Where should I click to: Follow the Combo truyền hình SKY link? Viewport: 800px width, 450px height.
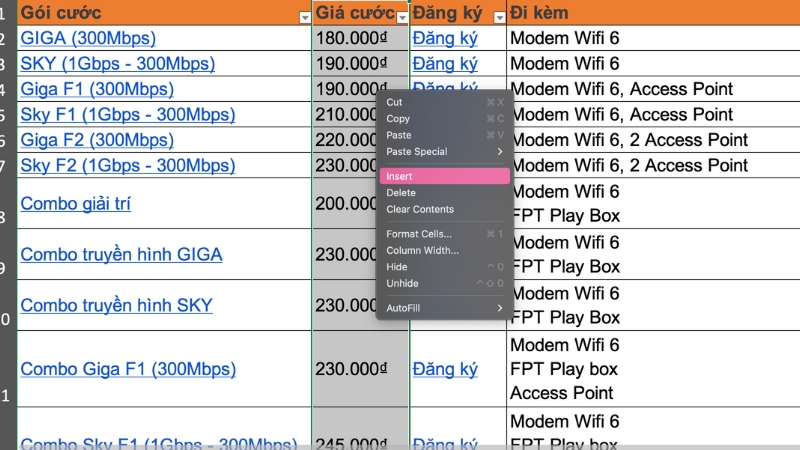(117, 305)
